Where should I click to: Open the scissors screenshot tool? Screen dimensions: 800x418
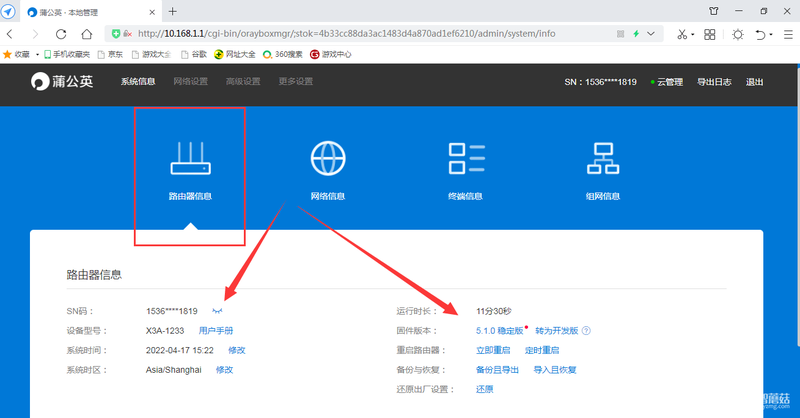(682, 34)
